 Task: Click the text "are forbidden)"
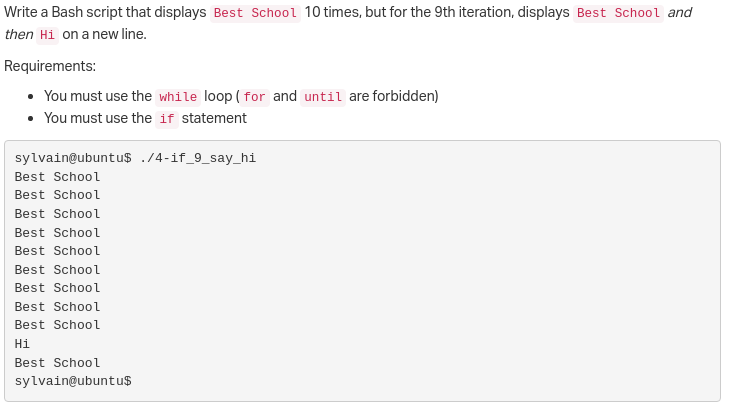[394, 96]
